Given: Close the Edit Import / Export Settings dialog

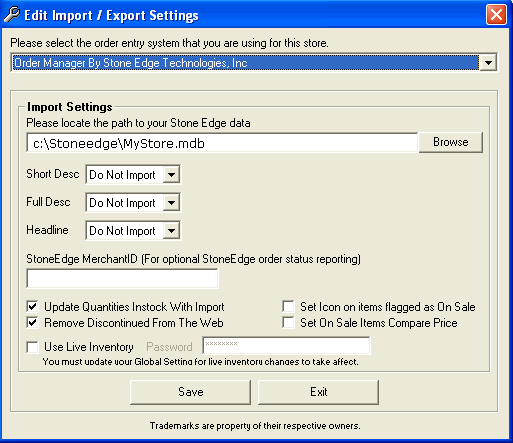Looking at the screenshot, I should click(496, 15).
